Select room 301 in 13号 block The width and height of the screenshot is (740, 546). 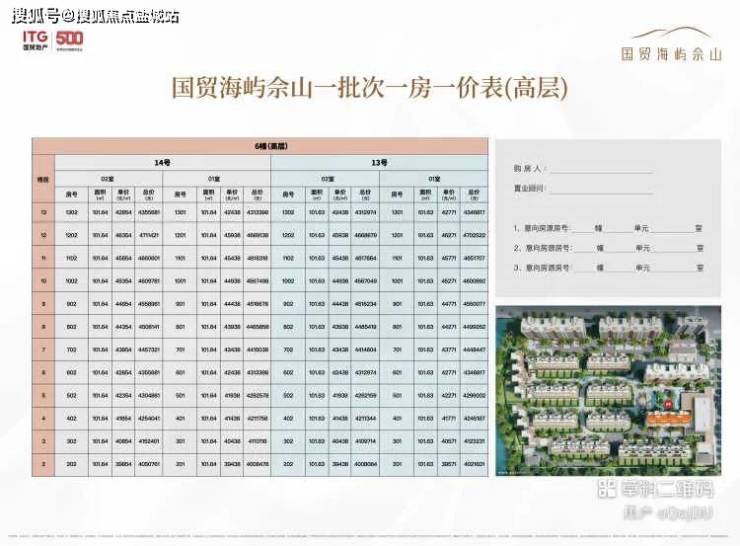coord(397,441)
